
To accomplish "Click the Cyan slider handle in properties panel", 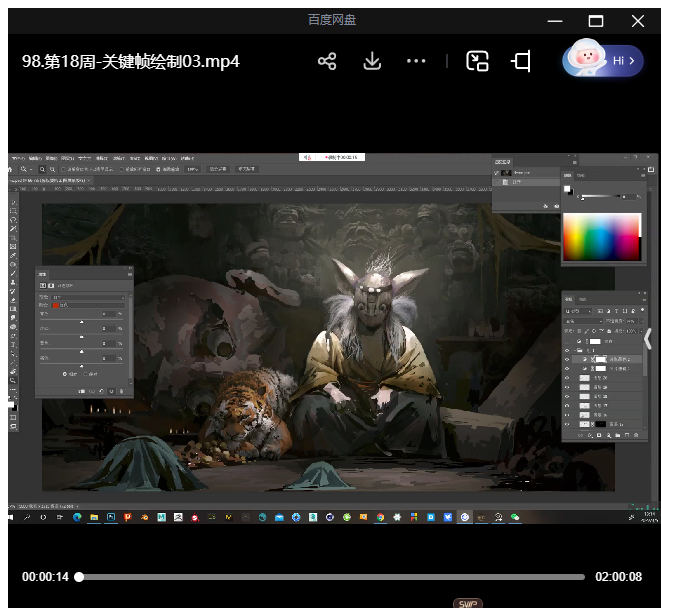I will 82,322.
